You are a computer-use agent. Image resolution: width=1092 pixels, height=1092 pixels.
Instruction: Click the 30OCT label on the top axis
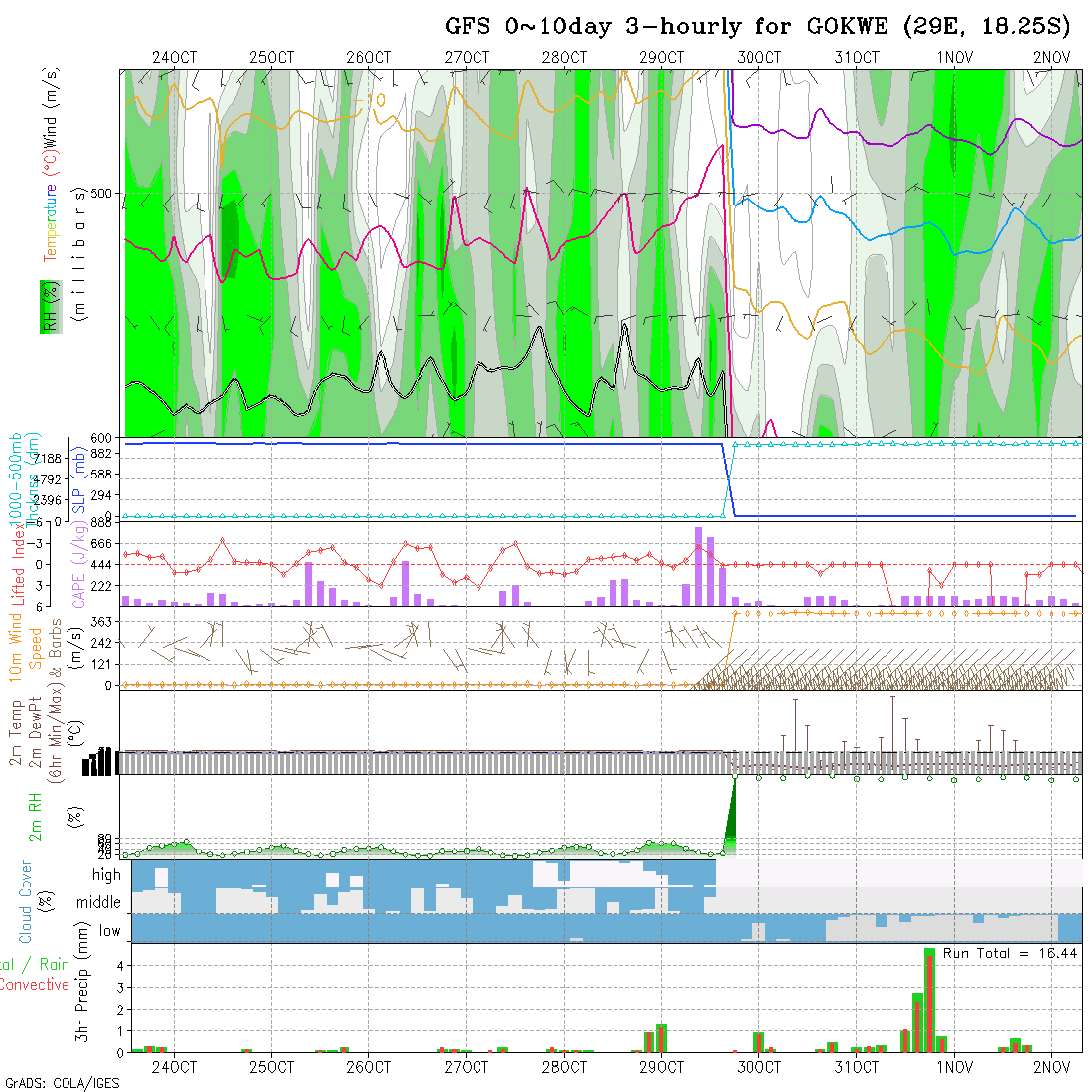click(759, 58)
